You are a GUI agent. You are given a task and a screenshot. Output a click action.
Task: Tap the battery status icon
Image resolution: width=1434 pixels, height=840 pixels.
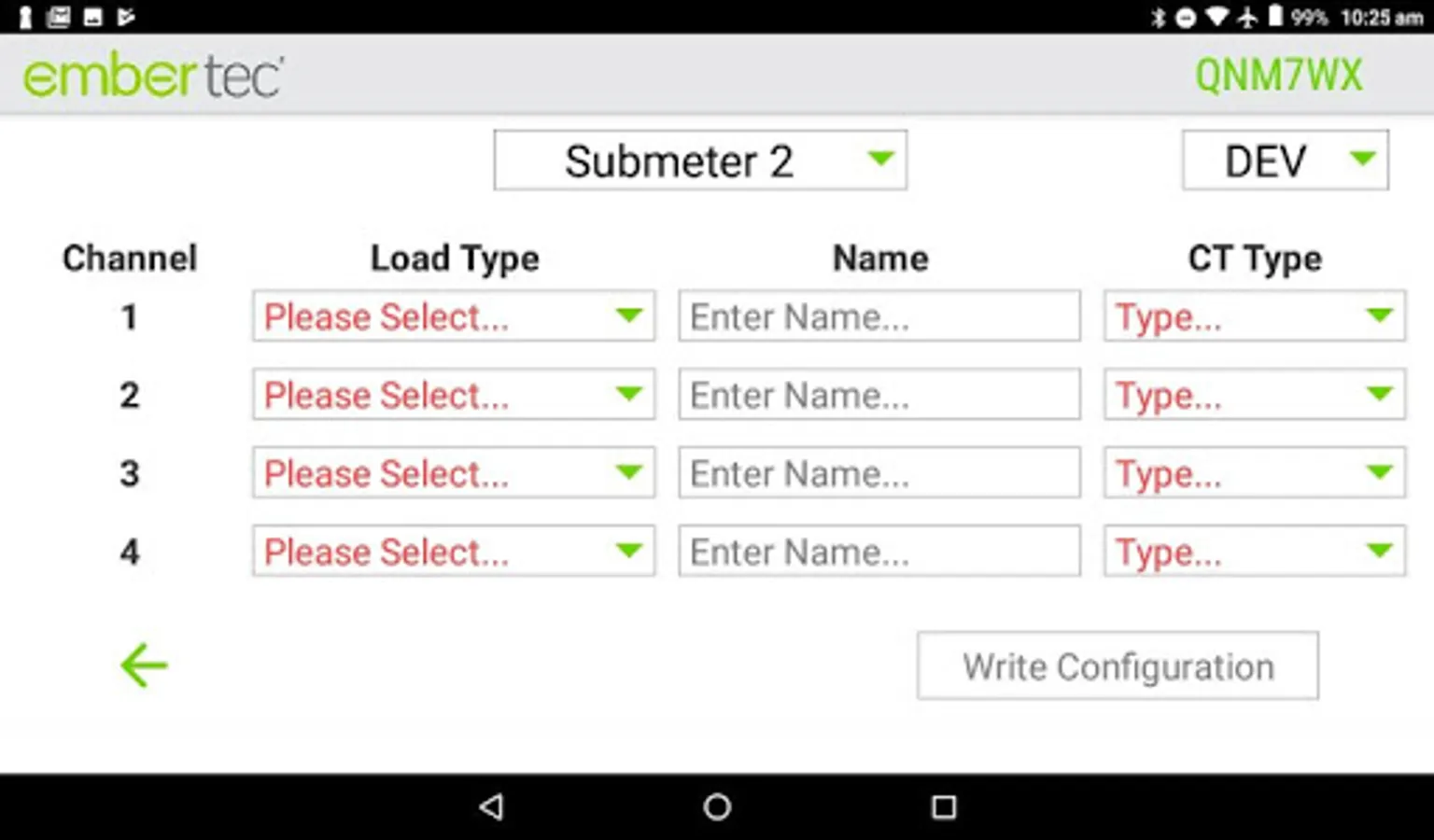coord(1274,17)
